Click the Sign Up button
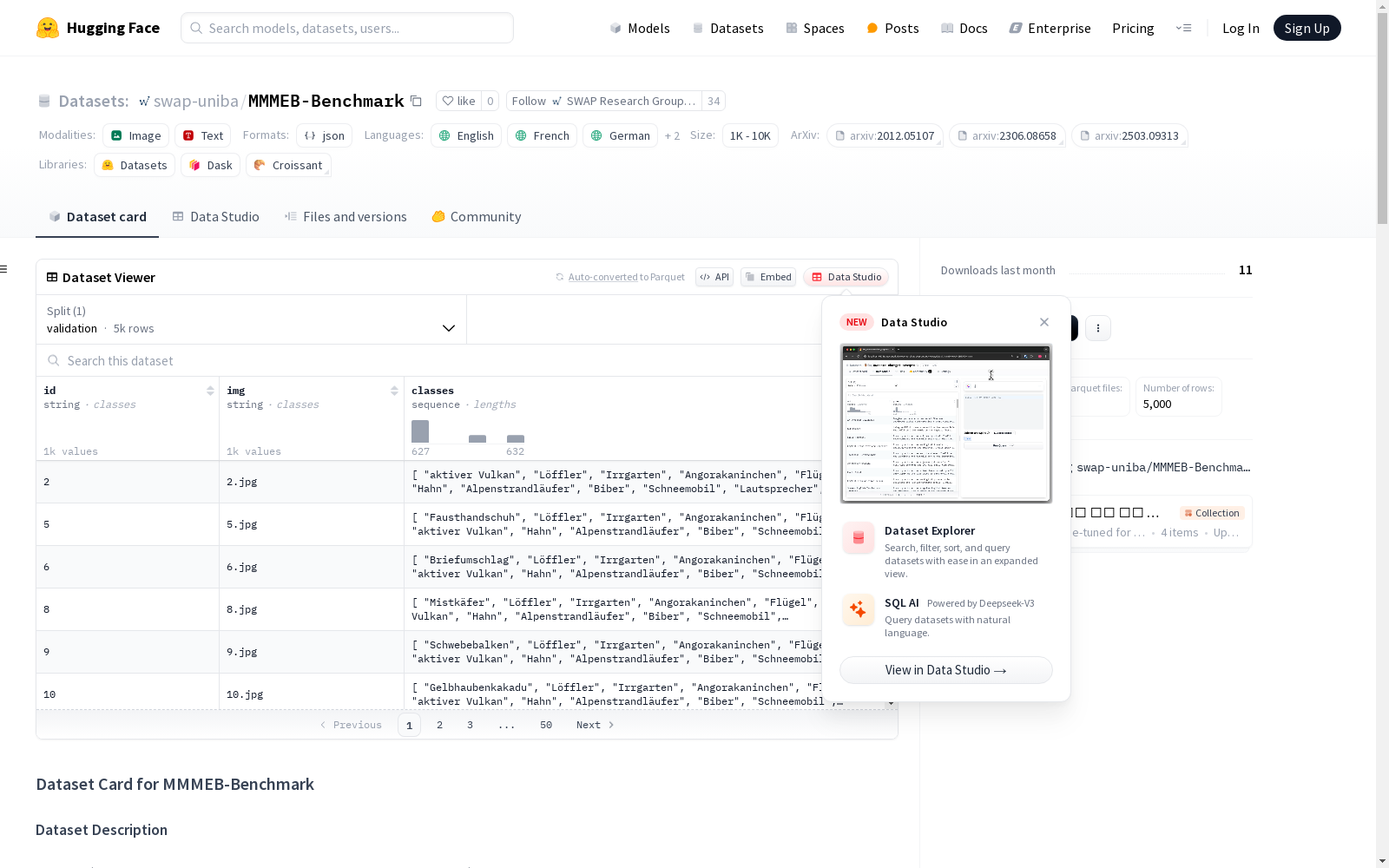The width and height of the screenshot is (1389, 868). click(1307, 28)
